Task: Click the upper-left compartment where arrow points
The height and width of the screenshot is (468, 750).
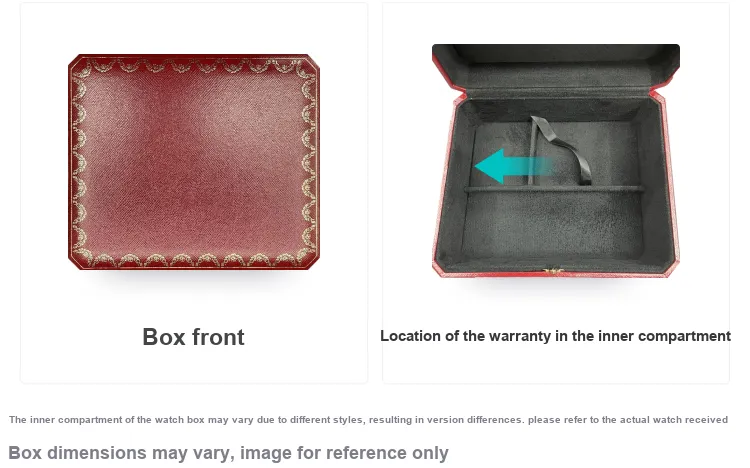Action: click(500, 154)
